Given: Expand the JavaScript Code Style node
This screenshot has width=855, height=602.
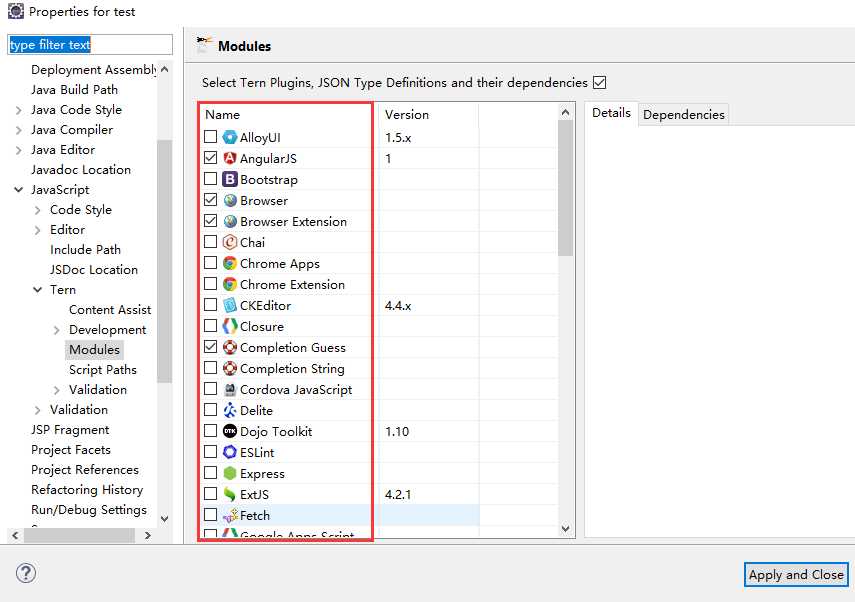Looking at the screenshot, I should [37, 210].
